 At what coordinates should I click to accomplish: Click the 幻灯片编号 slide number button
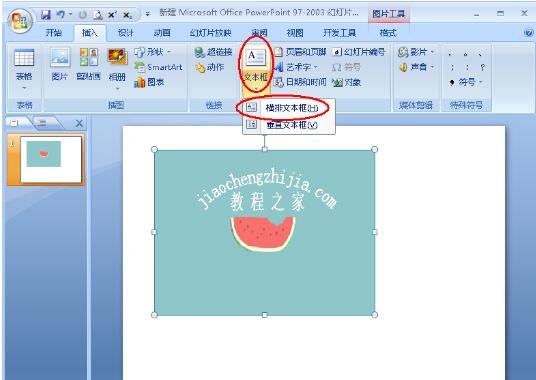pyautogui.click(x=359, y=52)
